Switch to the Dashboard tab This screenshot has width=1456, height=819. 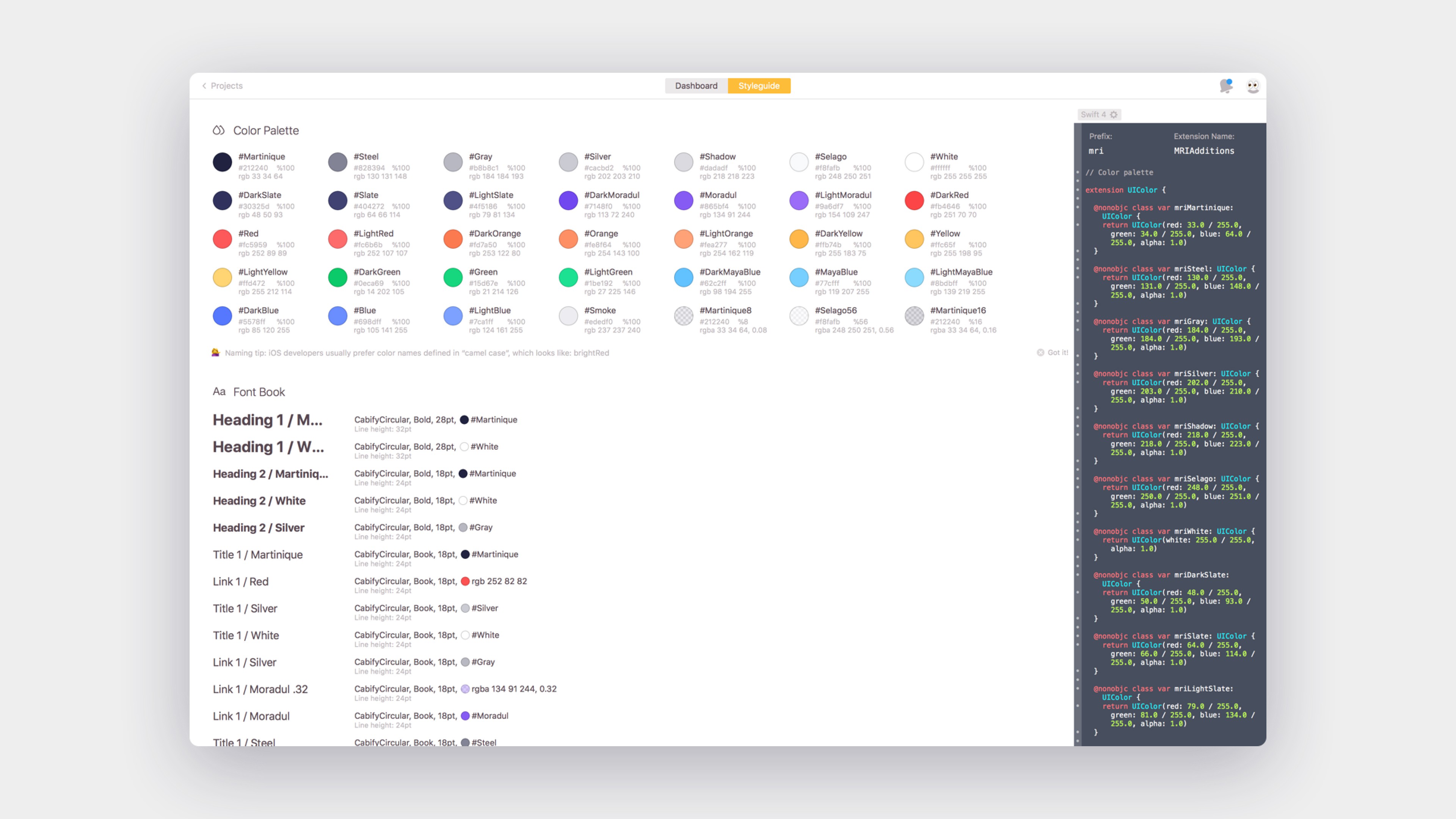tap(696, 86)
